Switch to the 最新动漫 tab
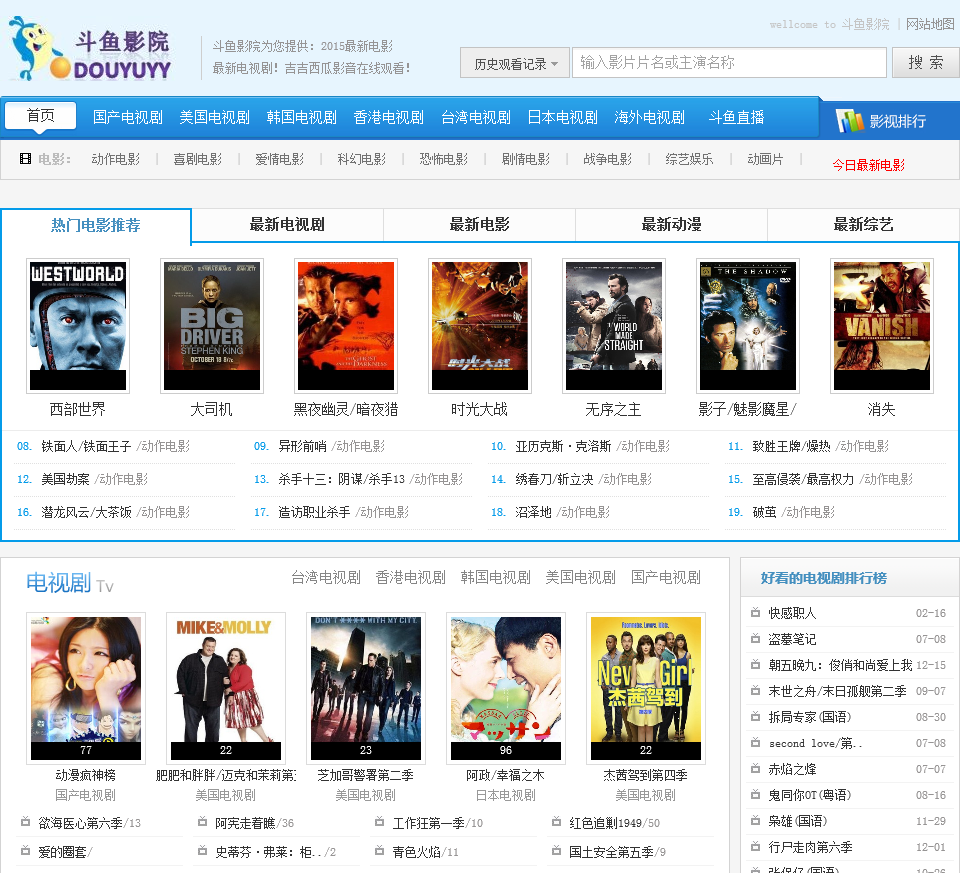 click(672, 225)
